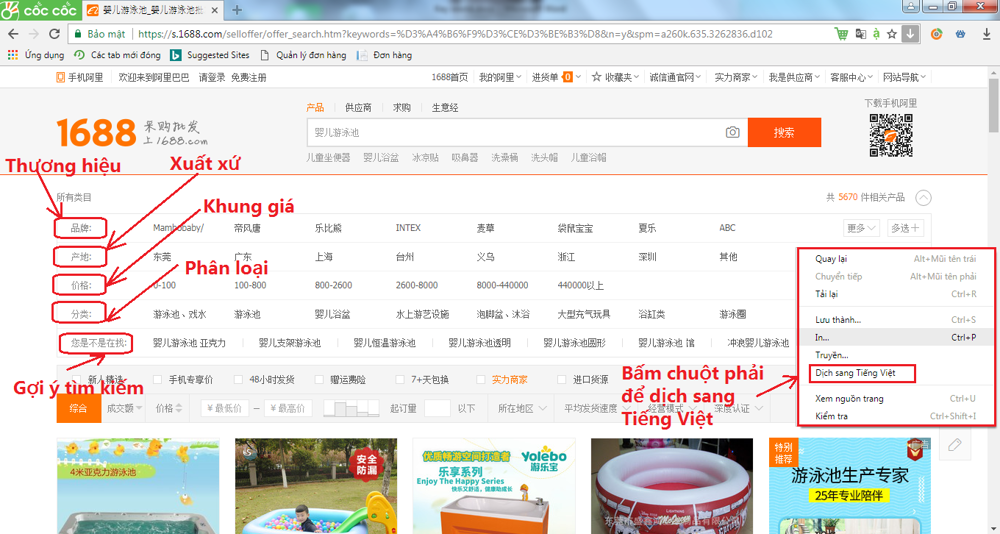Tick the 实力商家 checkbox
This screenshot has width=1000, height=534.
pos(481,380)
